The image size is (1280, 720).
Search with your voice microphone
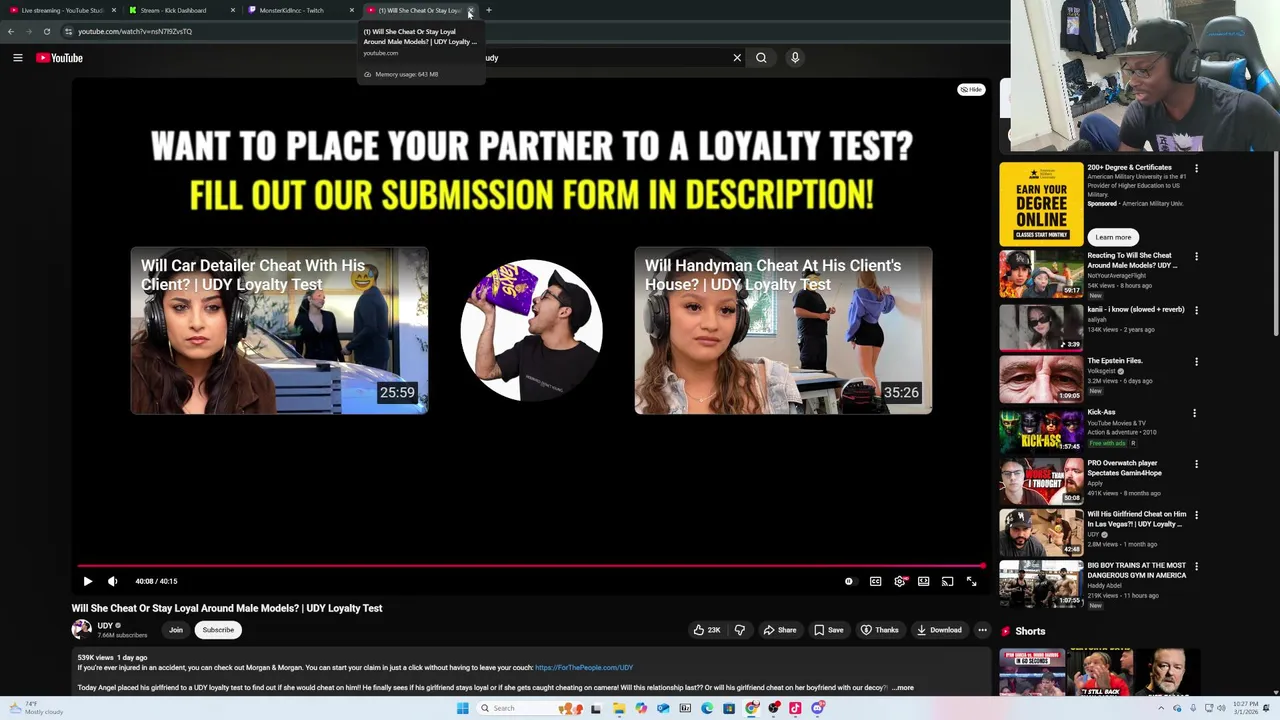tap(795, 58)
